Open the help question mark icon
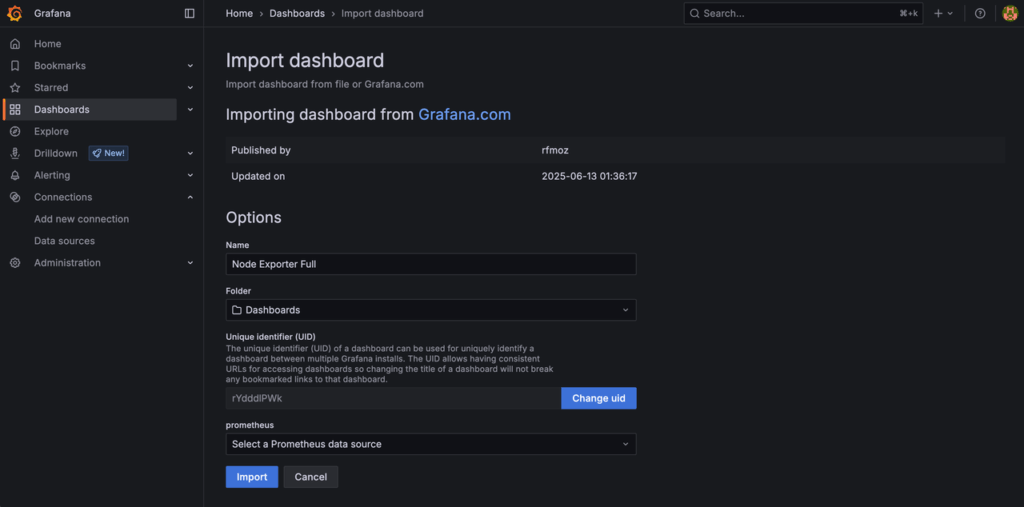 point(980,13)
